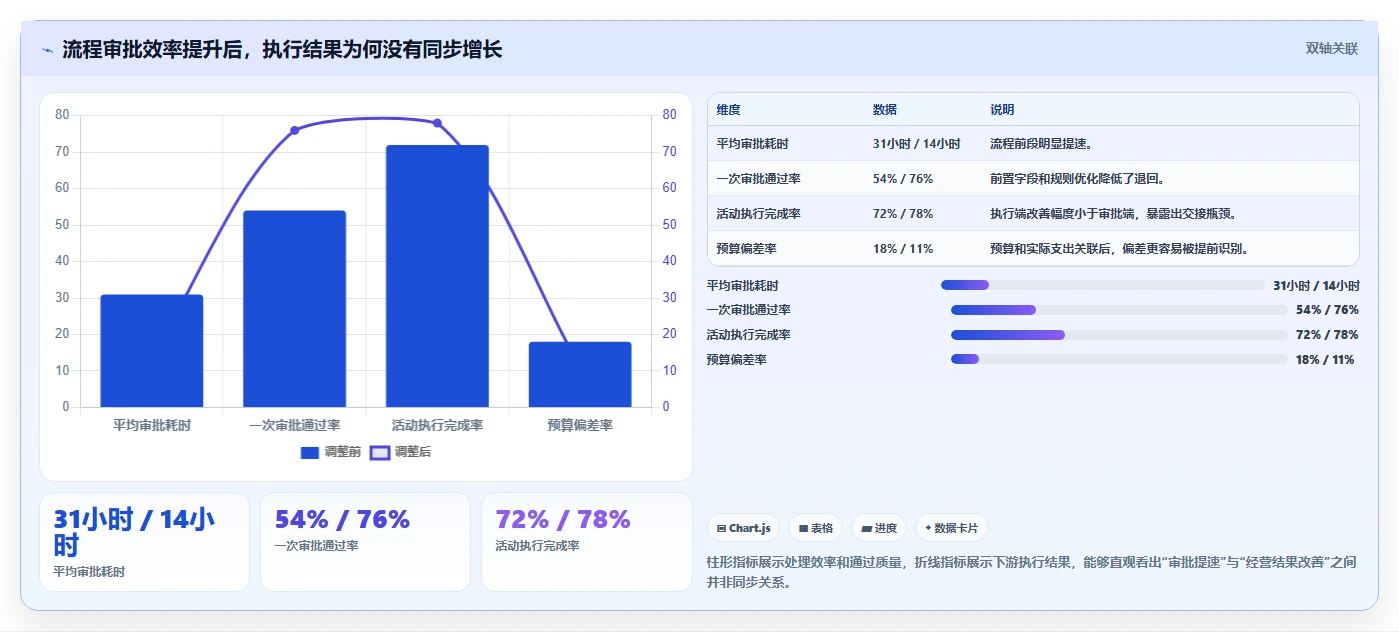Click the 一次审批通过率 bar in chart
1399x632 pixels.
click(294, 308)
